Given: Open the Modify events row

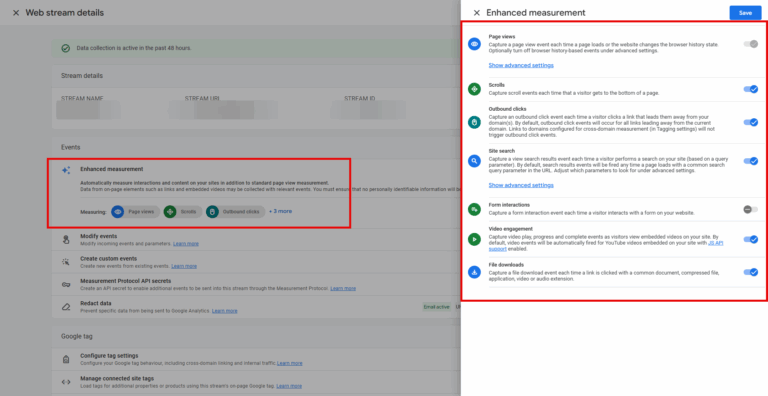Looking at the screenshot, I should 256,240.
